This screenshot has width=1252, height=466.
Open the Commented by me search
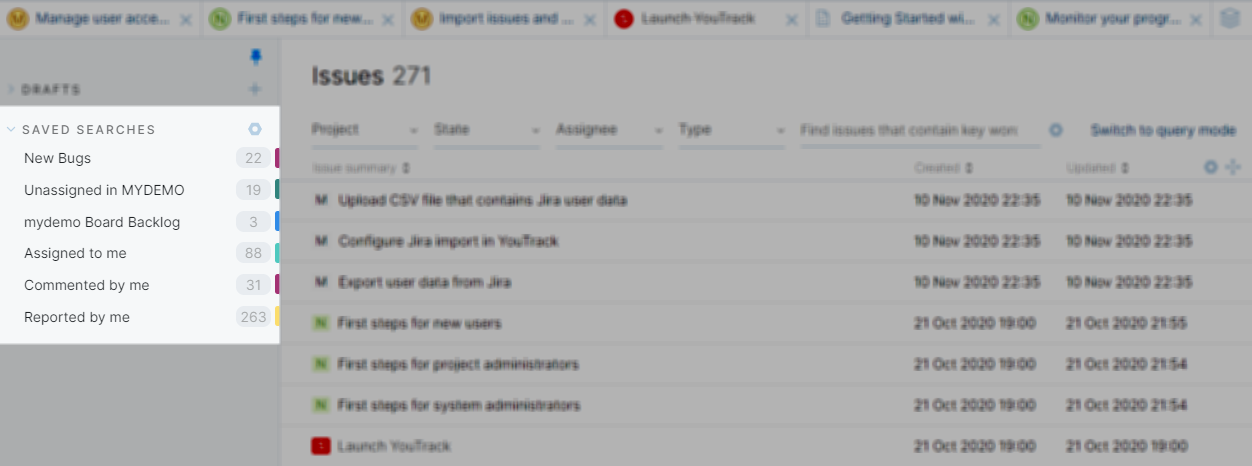click(86, 285)
